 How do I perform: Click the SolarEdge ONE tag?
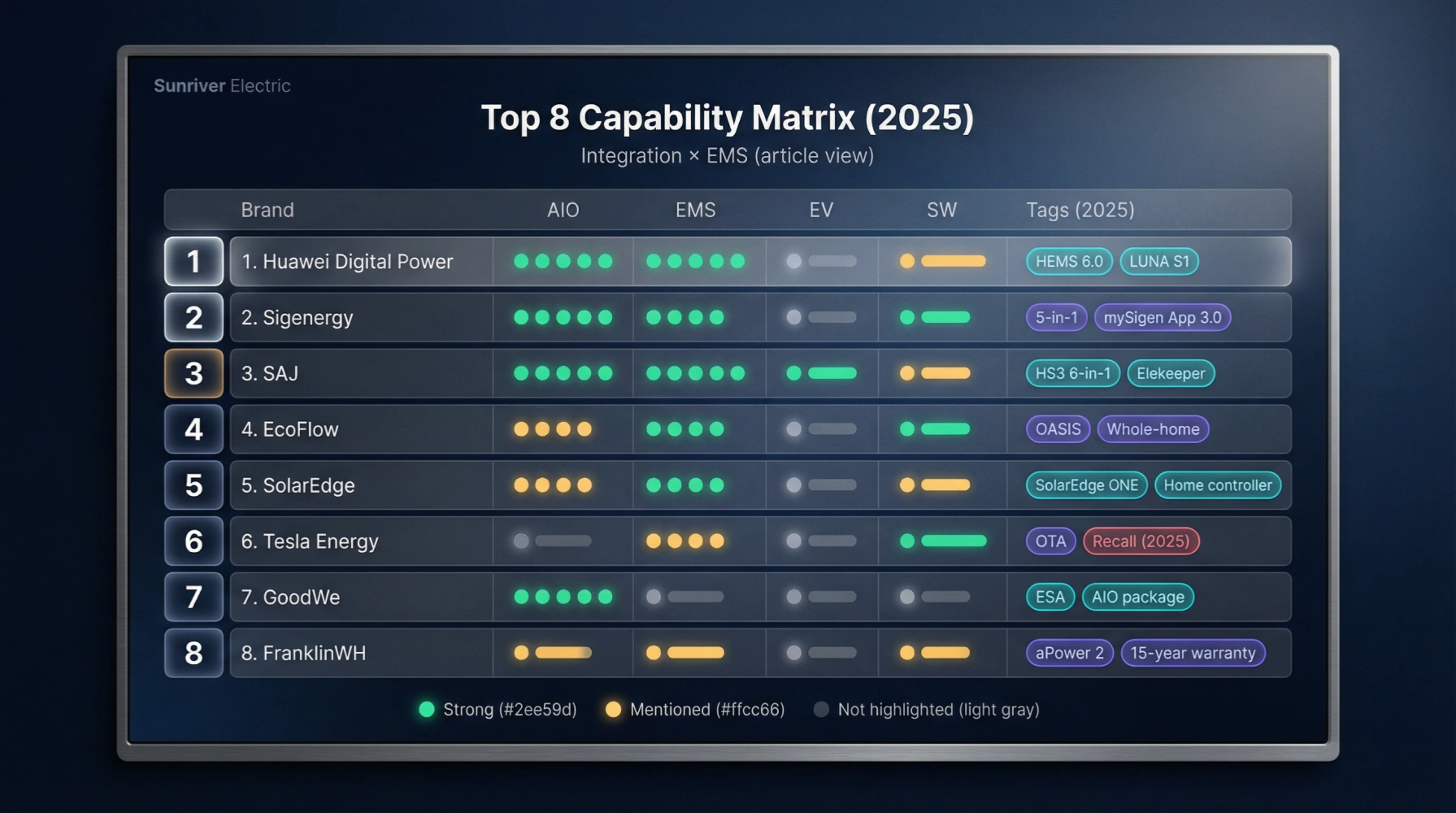coord(1086,485)
